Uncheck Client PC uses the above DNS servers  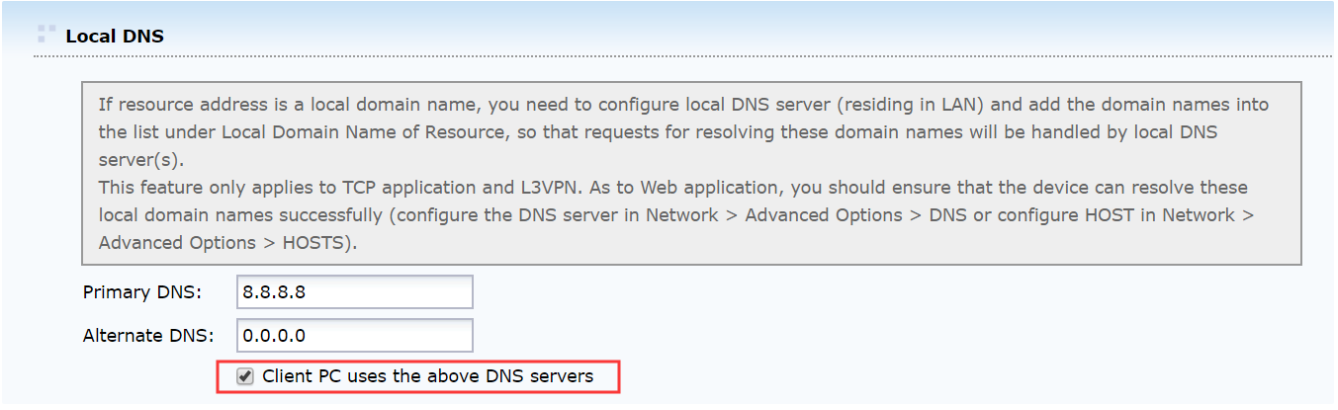tap(243, 377)
